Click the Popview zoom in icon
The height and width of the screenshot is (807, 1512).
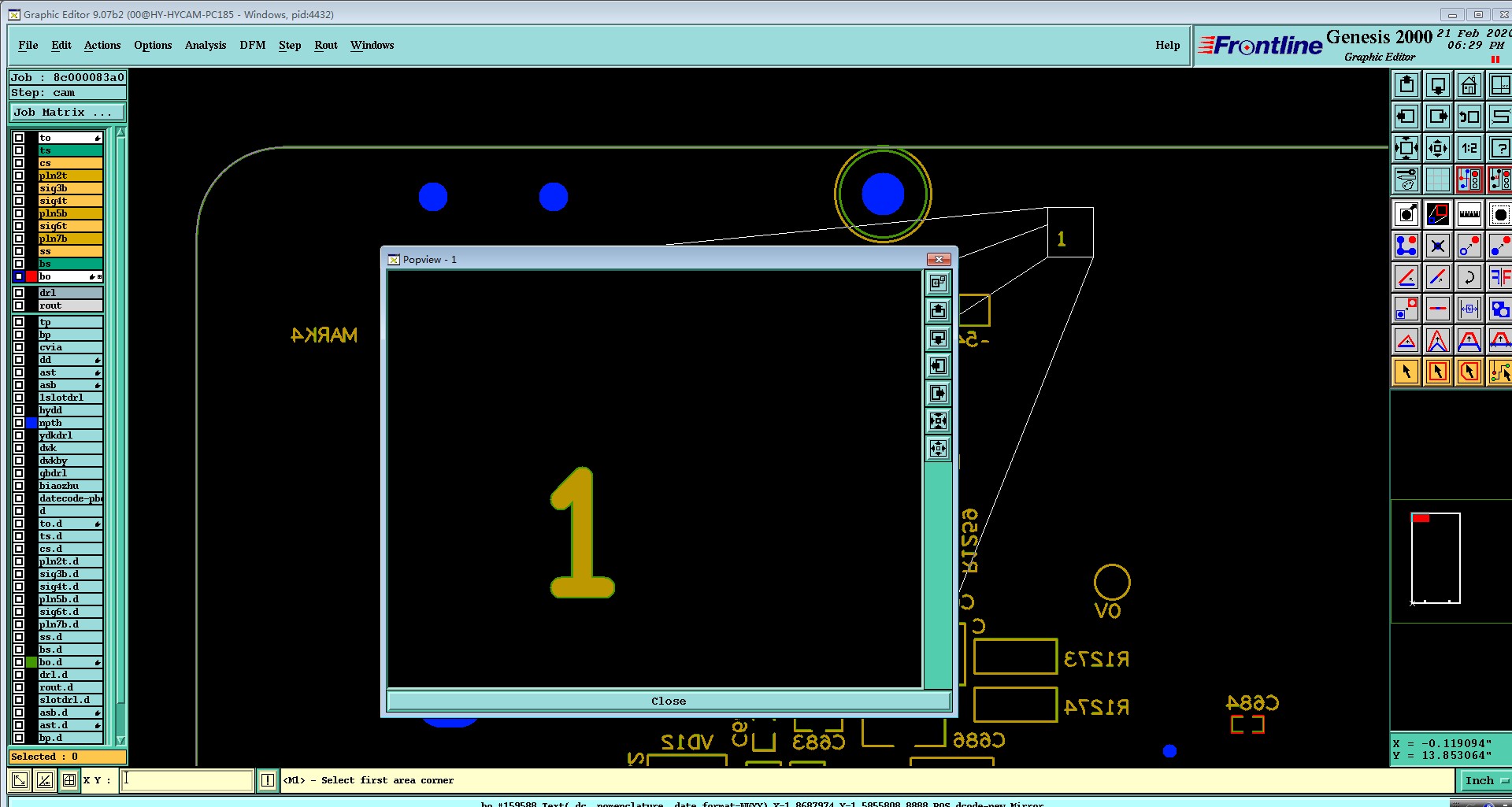click(938, 420)
